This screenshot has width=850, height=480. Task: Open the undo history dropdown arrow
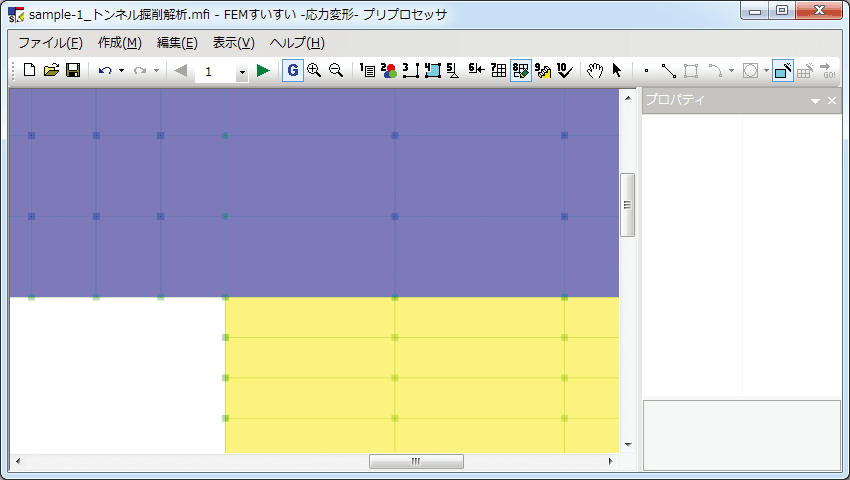click(x=121, y=71)
